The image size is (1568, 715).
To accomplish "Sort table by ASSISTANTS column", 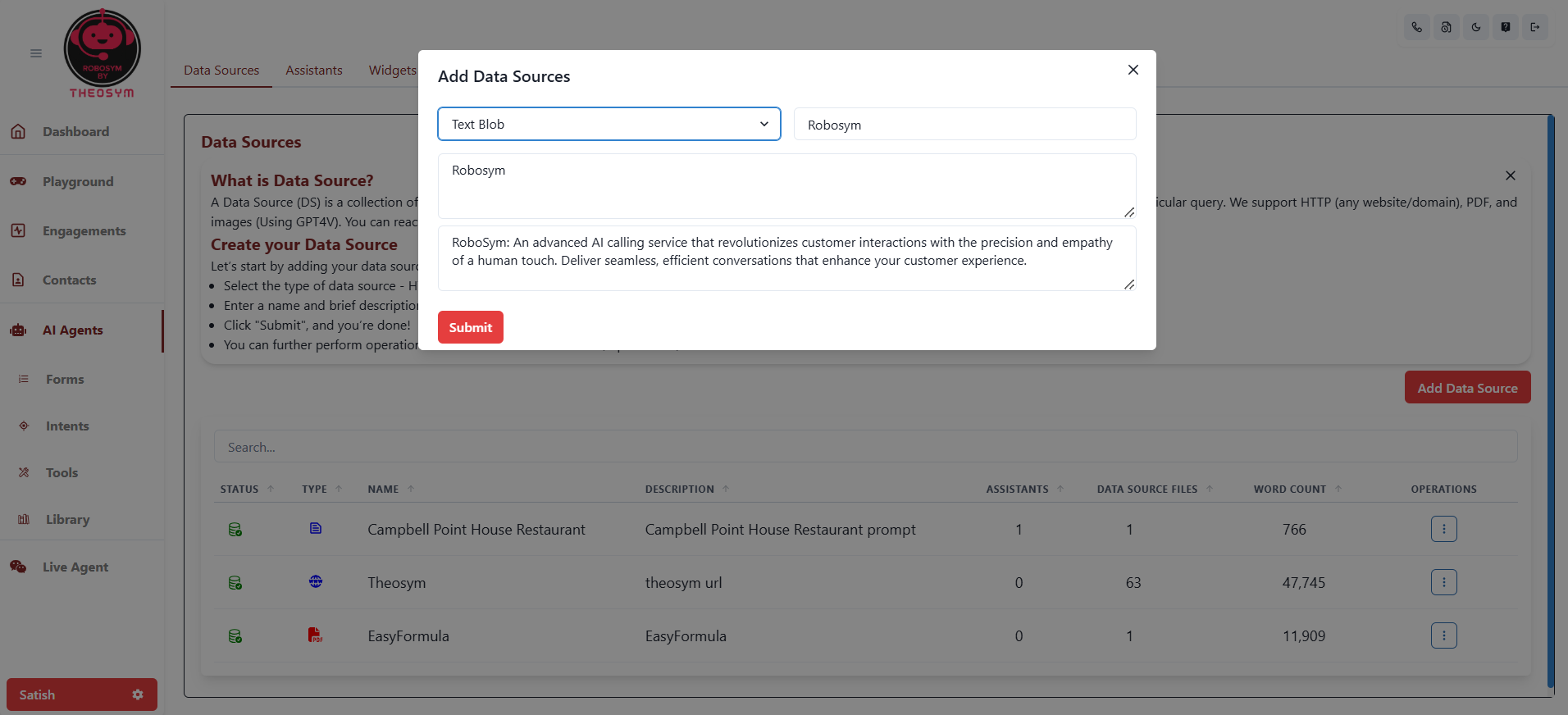I will point(1025,489).
